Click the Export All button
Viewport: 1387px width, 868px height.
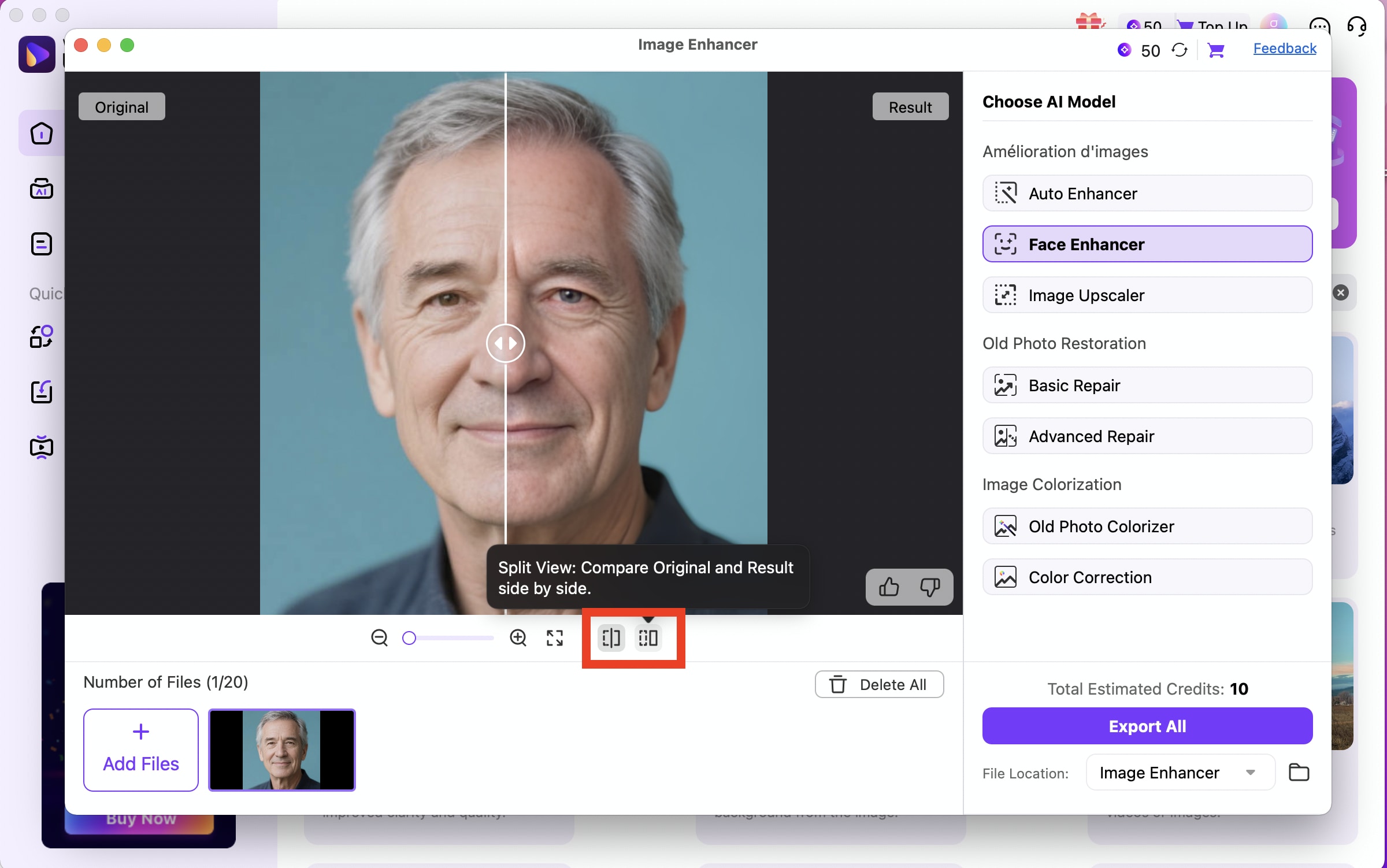(x=1147, y=726)
